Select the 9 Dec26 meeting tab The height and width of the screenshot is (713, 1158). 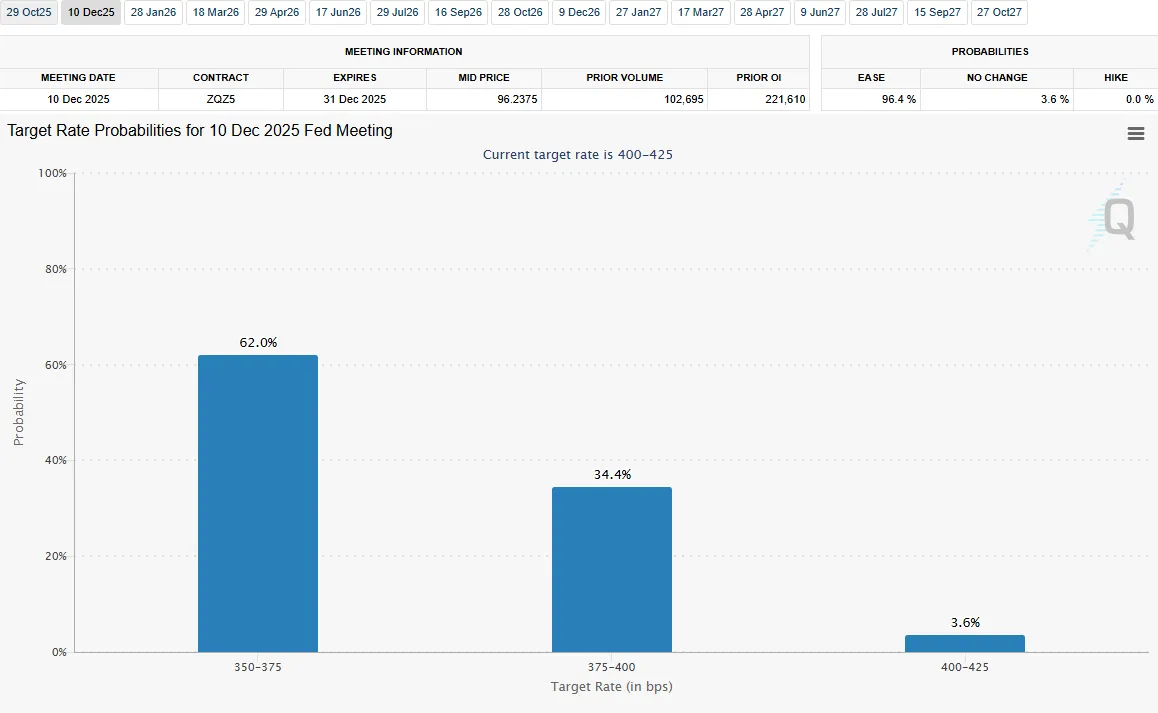[x=580, y=13]
